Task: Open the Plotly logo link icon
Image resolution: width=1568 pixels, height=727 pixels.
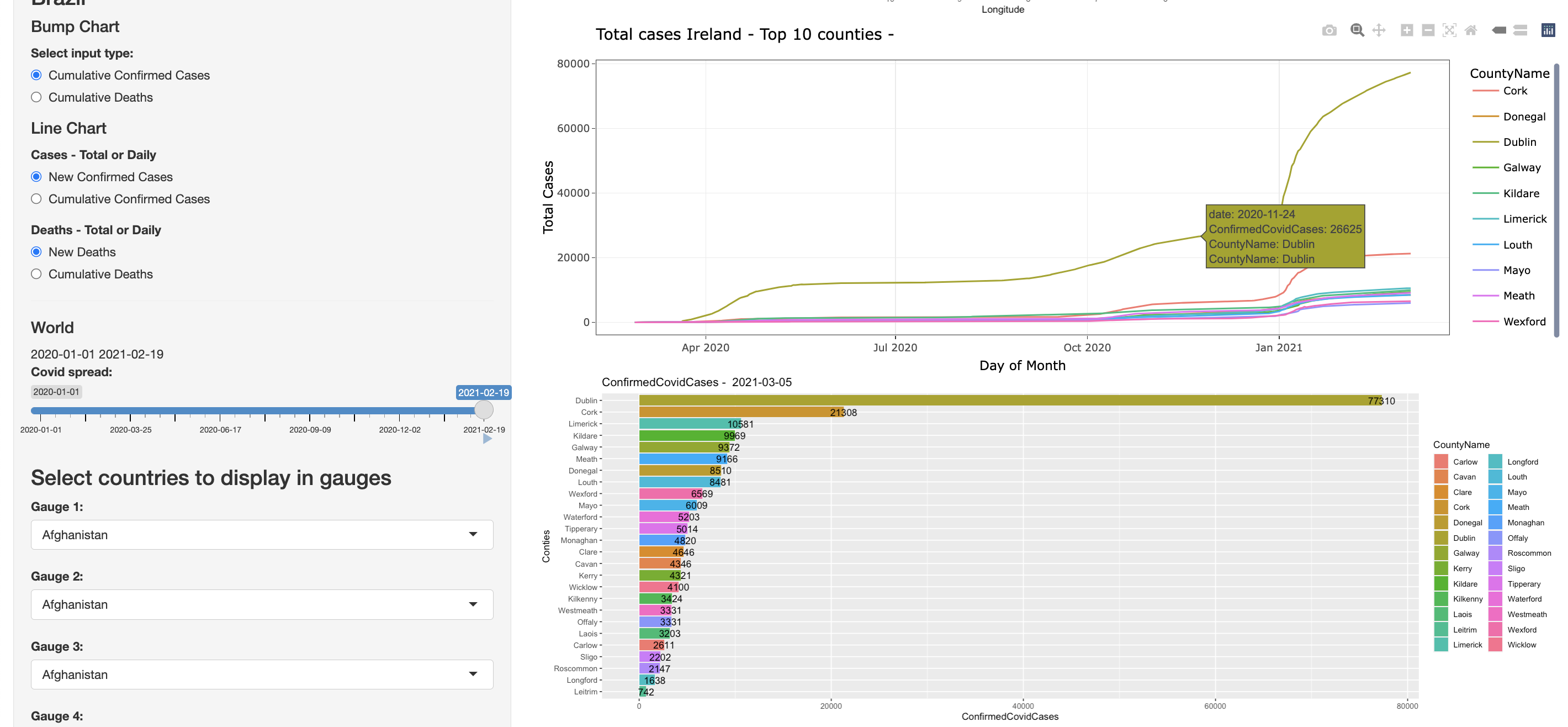Action: pos(1548,30)
